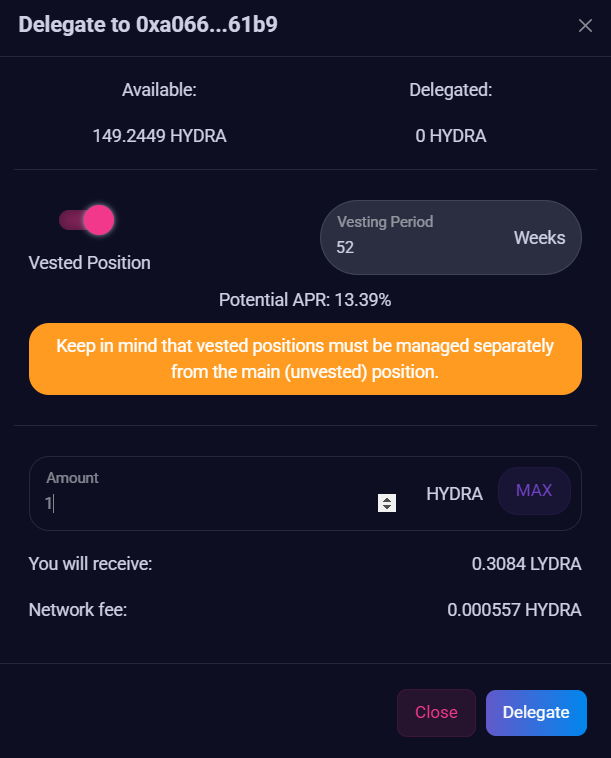This screenshot has height=758, width=611.
Task: Confirm with the Delegate button
Action: (x=536, y=712)
